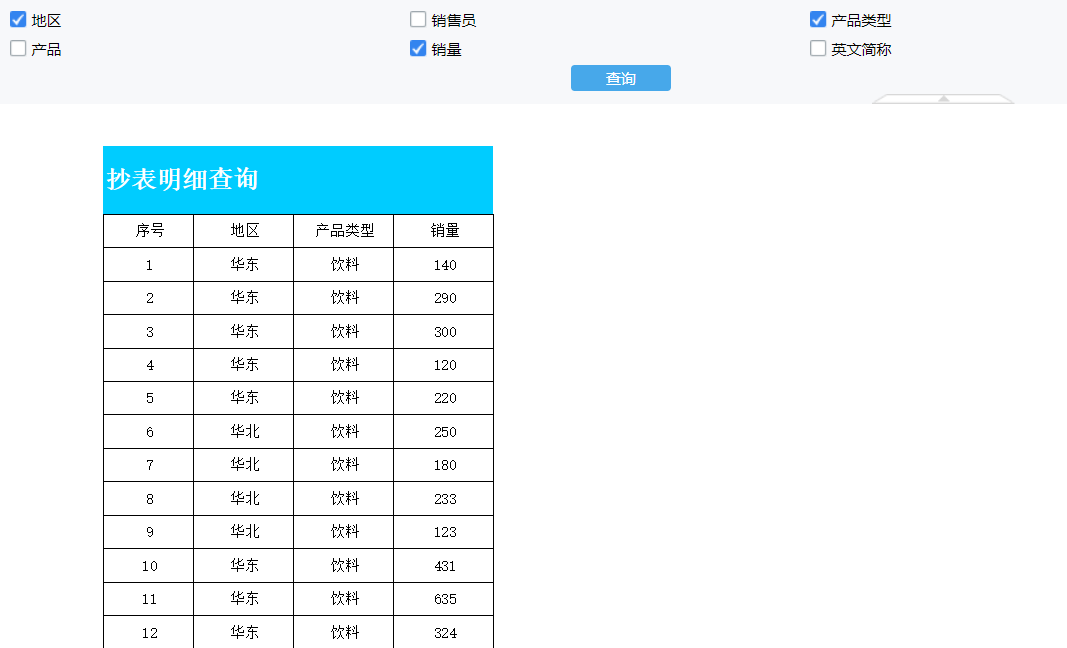Select the 销量 cell showing 635
The image size is (1067, 648).
pos(444,599)
